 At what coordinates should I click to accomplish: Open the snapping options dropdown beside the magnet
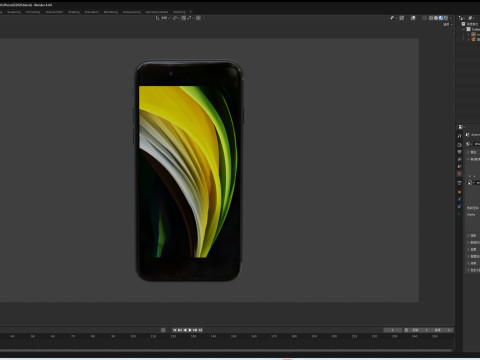coord(190,18)
